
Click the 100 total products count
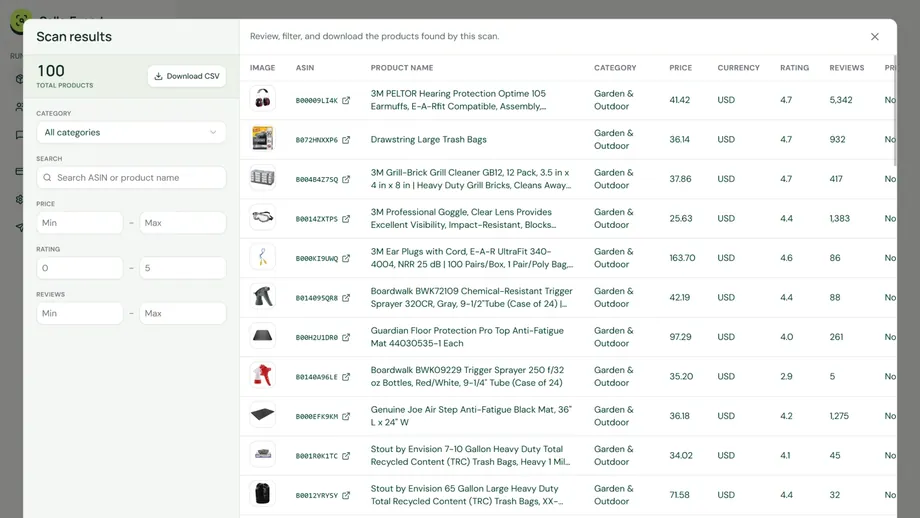point(51,71)
